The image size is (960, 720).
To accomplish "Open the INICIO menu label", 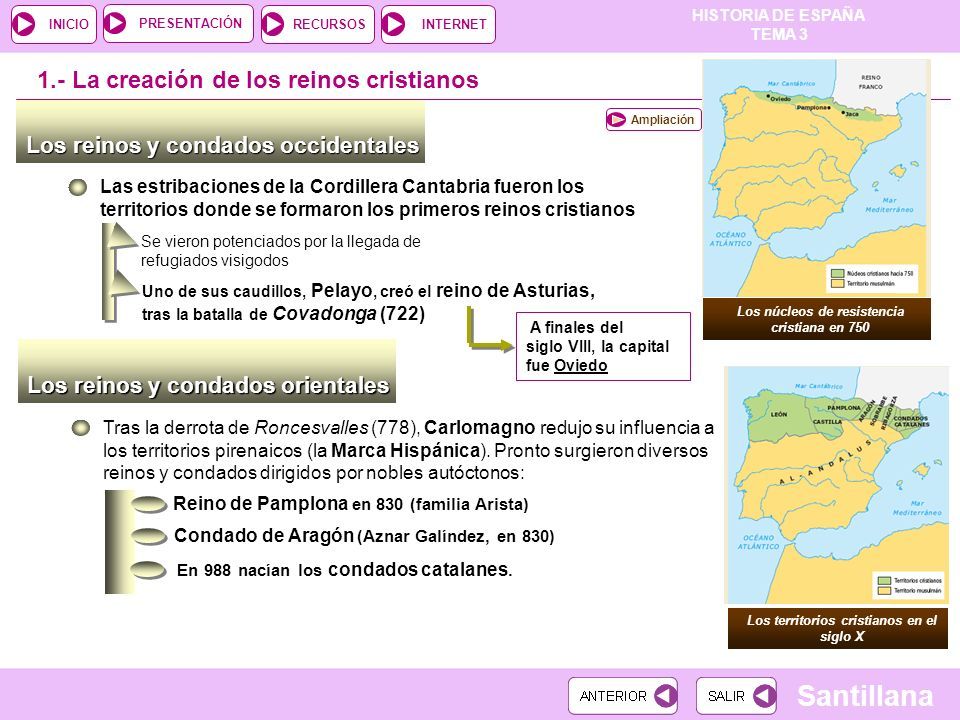I will (x=69, y=24).
